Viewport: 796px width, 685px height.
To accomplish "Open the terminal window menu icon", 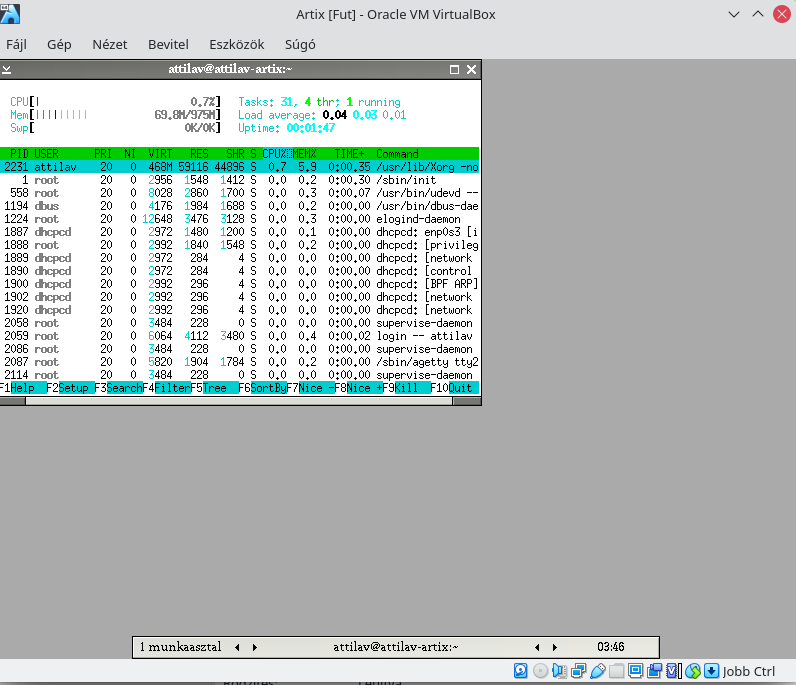I will click(7, 70).
